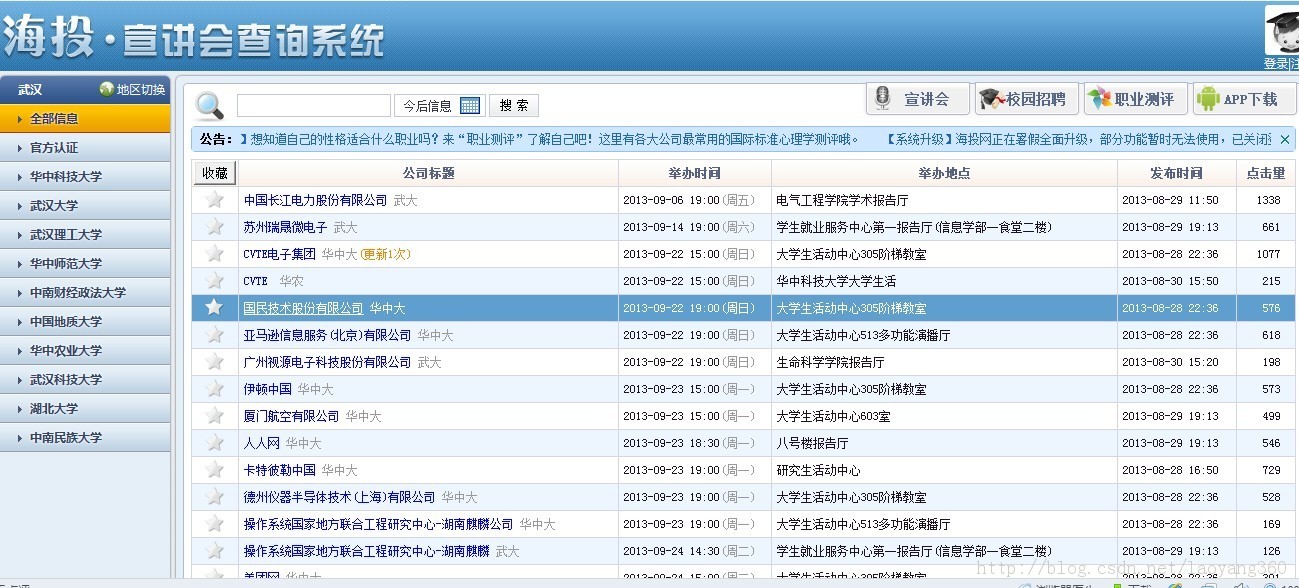Select 中南民族大学 in the sidebar
The height and width of the screenshot is (588, 1299).
tap(85, 437)
